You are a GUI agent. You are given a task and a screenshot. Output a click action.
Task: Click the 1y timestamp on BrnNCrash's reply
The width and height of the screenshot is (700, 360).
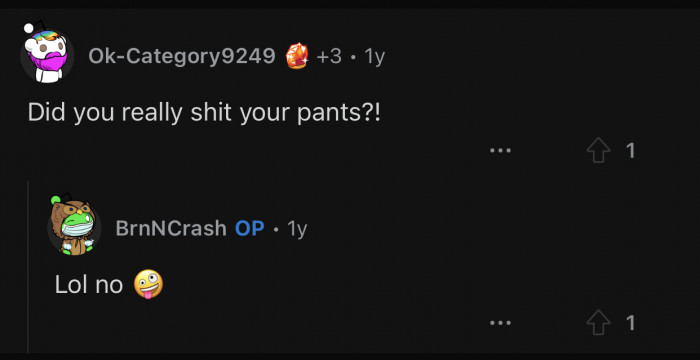[297, 229]
